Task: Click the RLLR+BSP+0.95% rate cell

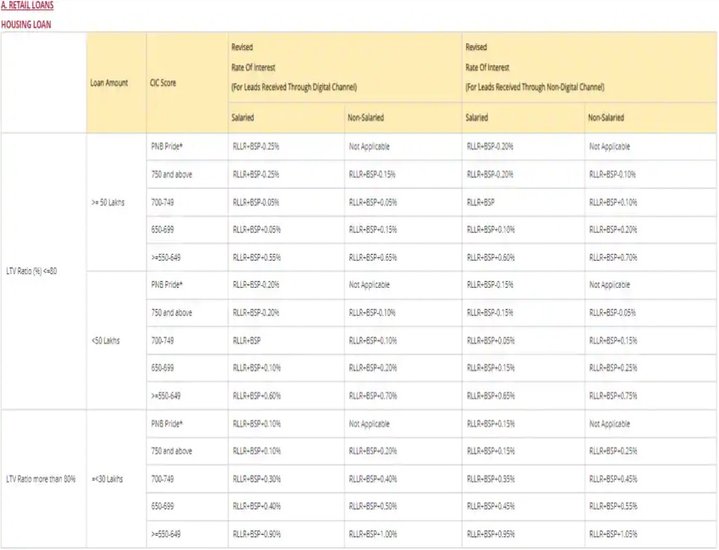Action: point(497,535)
